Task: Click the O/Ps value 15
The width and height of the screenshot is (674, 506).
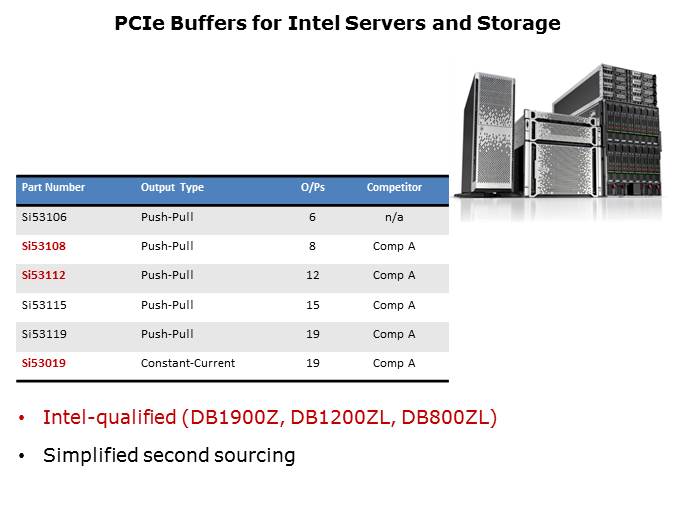Action: (x=313, y=305)
